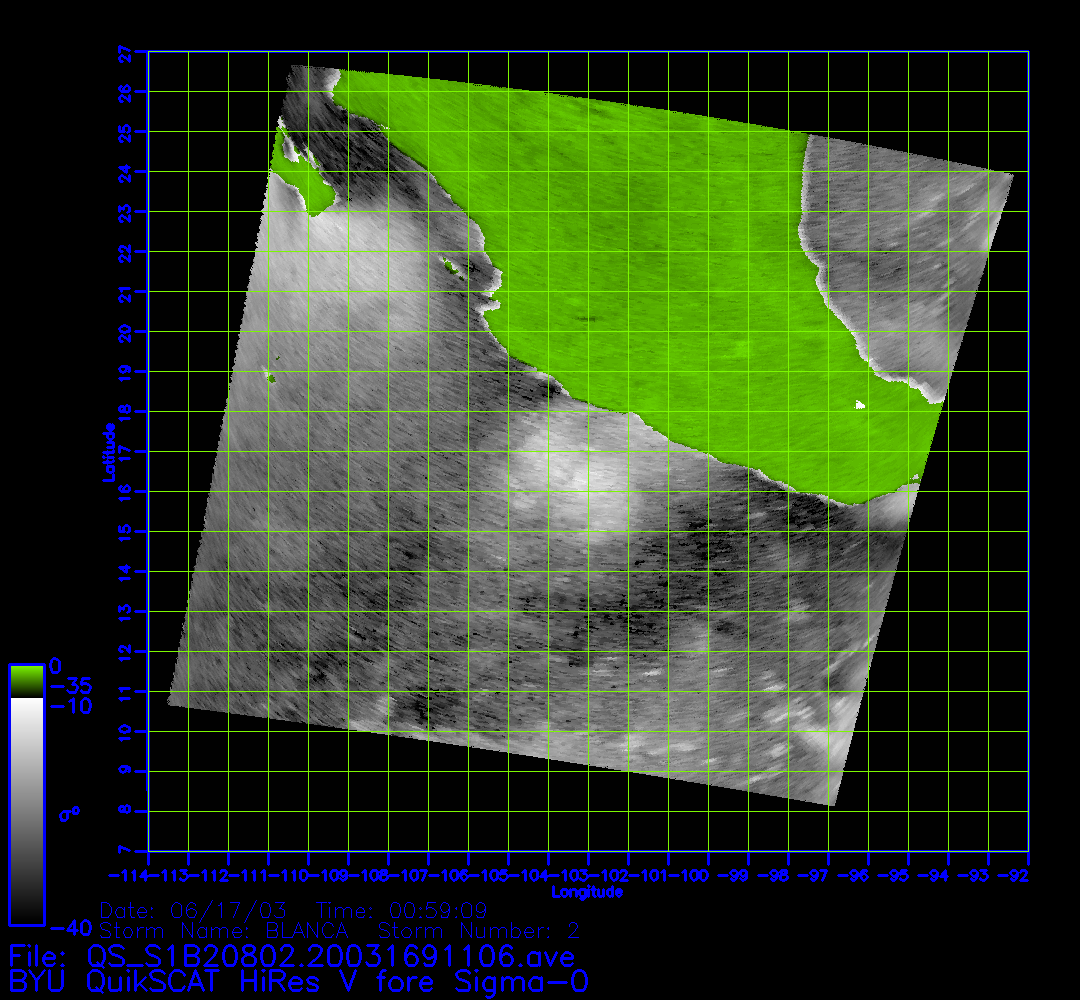Click the green land section of color bar
Screen dimensions: 1080x1000
(x=26, y=681)
